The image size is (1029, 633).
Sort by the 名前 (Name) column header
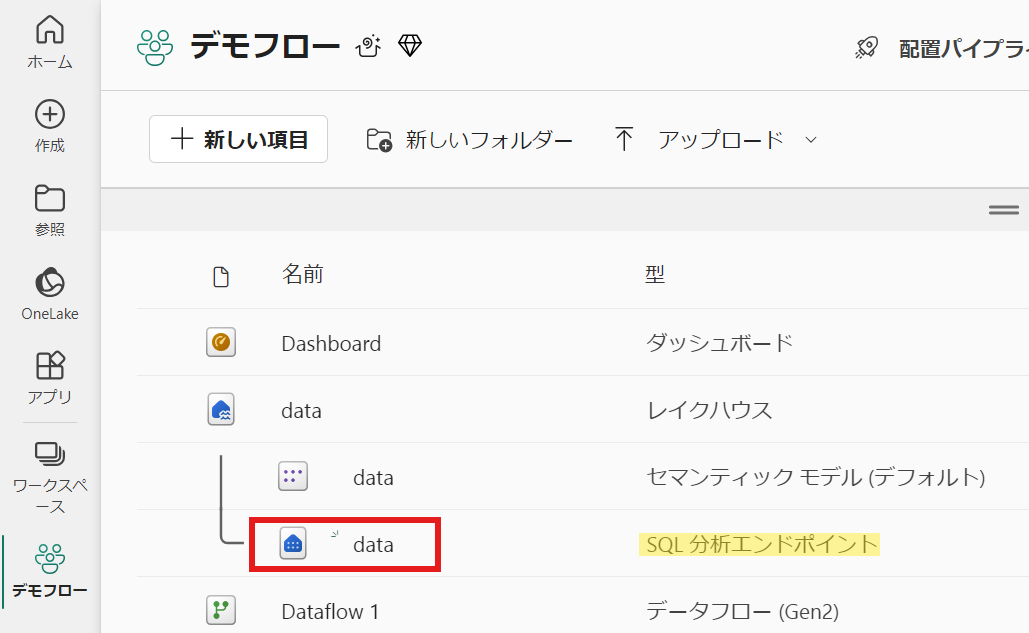(x=303, y=274)
